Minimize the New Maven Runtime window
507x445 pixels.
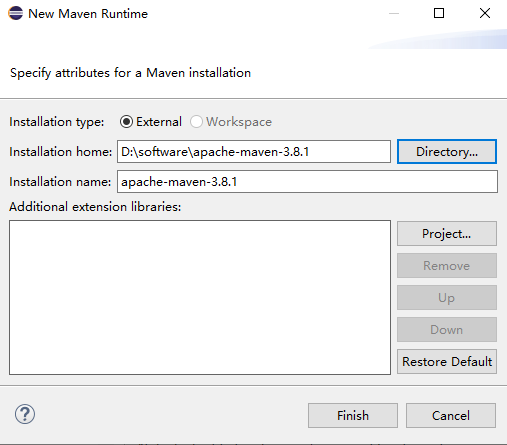point(394,13)
